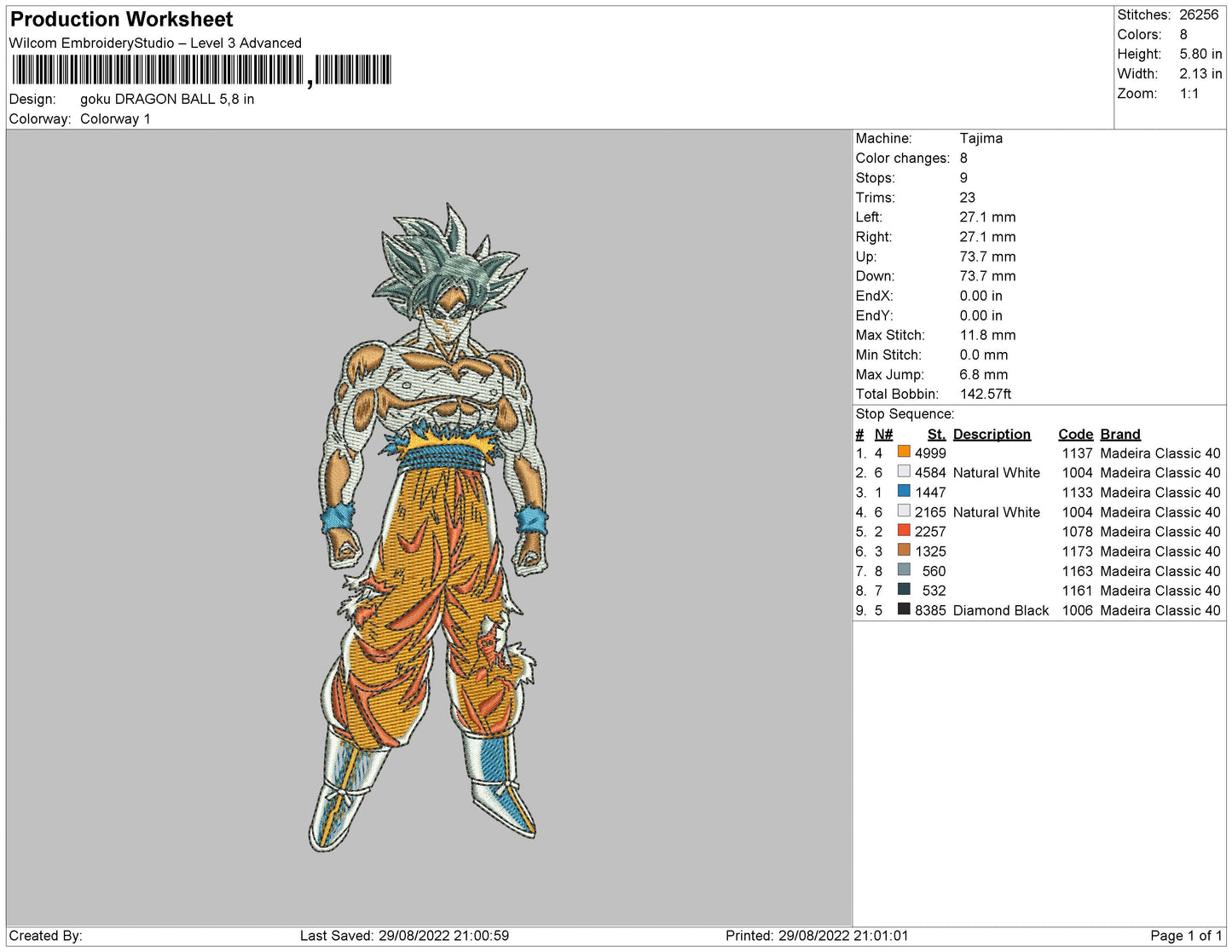Click the 'Diamond Black' description
The width and height of the screenshot is (1232, 952).
(x=1001, y=610)
